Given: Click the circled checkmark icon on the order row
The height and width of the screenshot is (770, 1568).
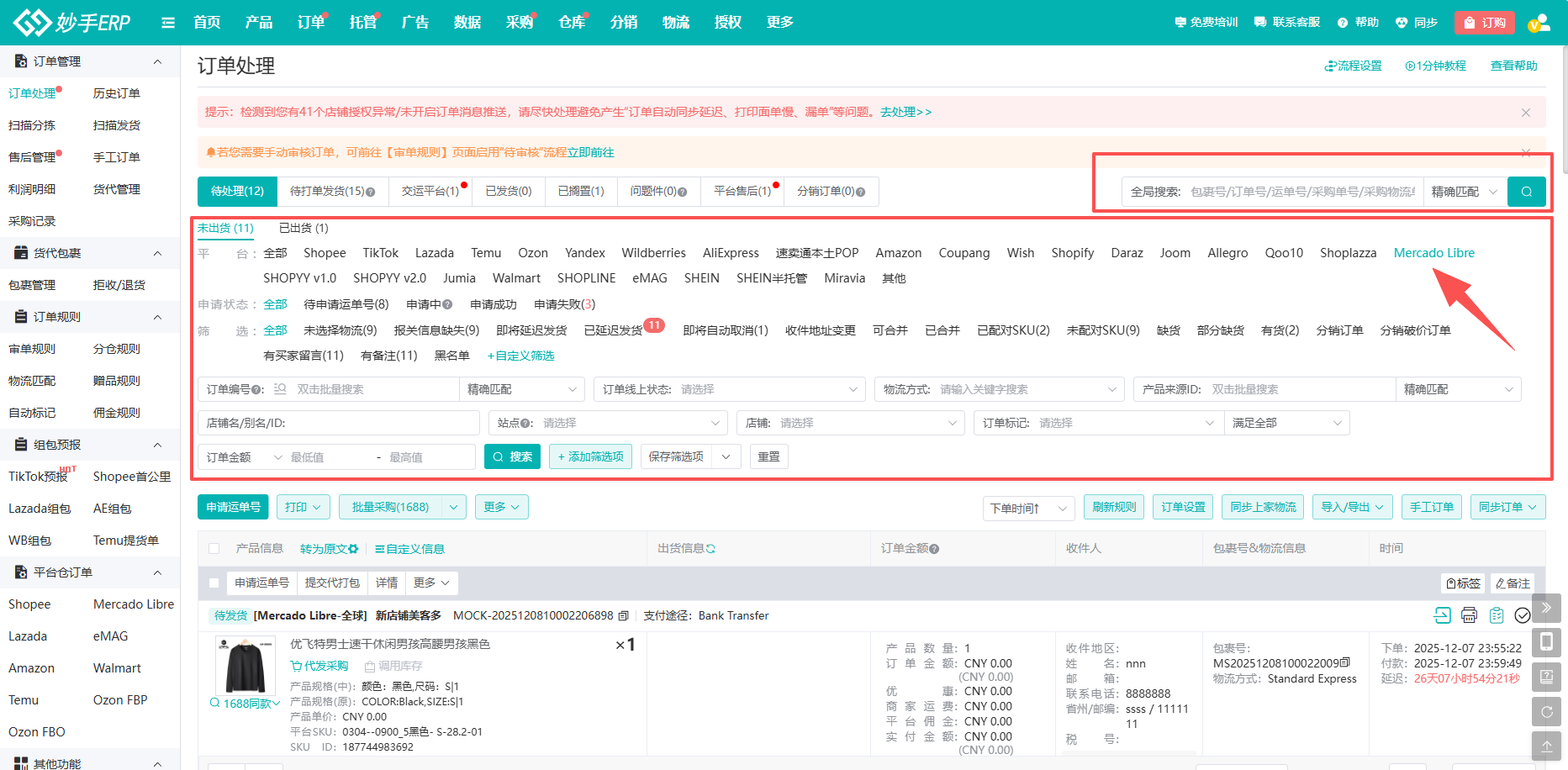Looking at the screenshot, I should click(x=1522, y=615).
